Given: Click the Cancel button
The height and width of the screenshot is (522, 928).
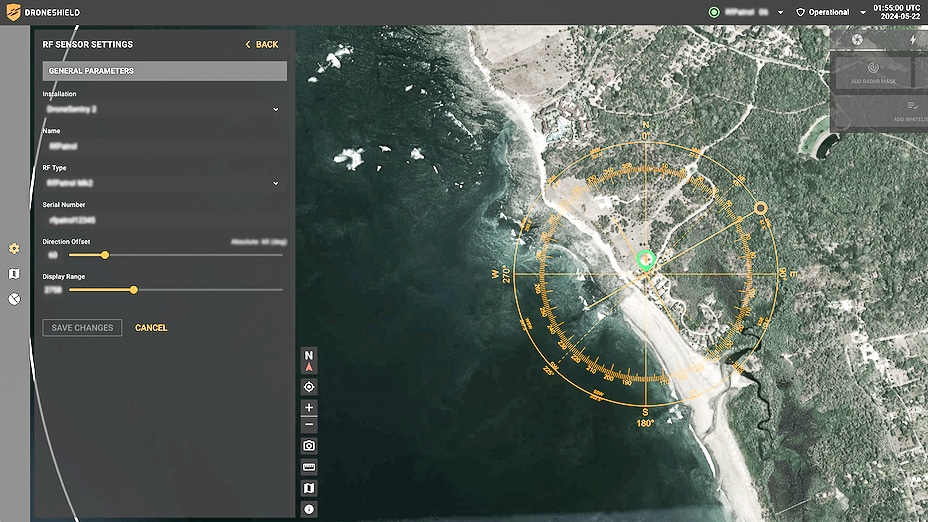Looking at the screenshot, I should coord(151,328).
